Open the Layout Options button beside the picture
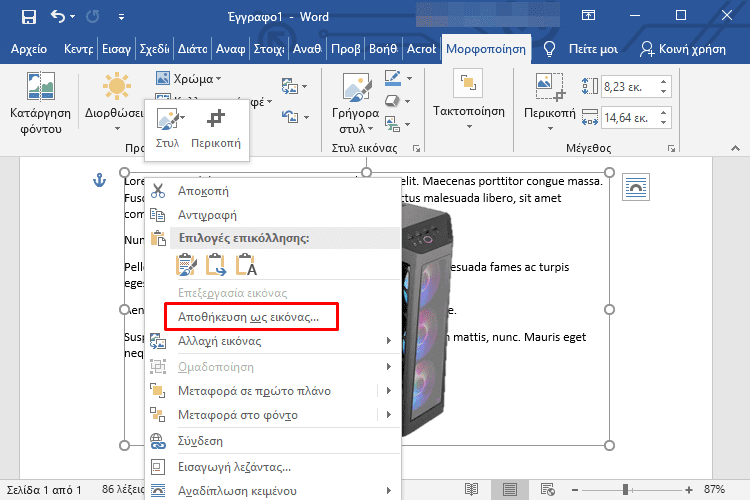The height and width of the screenshot is (500, 750). pyautogui.click(x=636, y=187)
